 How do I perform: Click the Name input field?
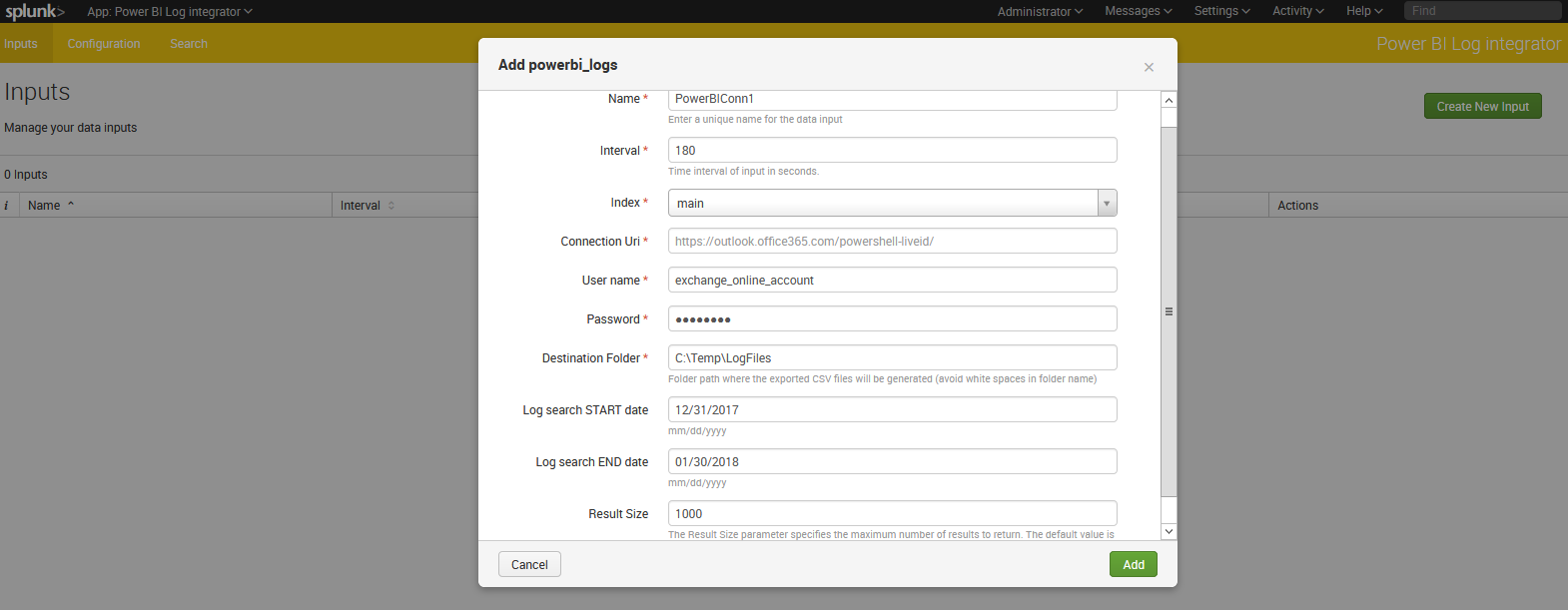892,99
